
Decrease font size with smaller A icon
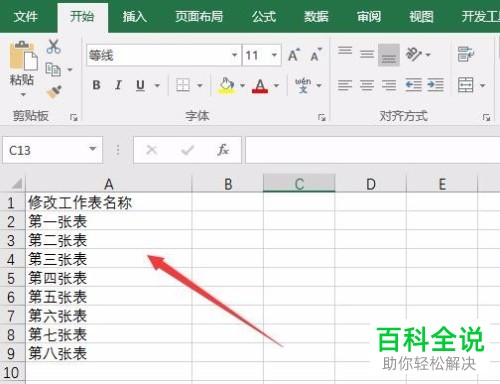click(316, 55)
